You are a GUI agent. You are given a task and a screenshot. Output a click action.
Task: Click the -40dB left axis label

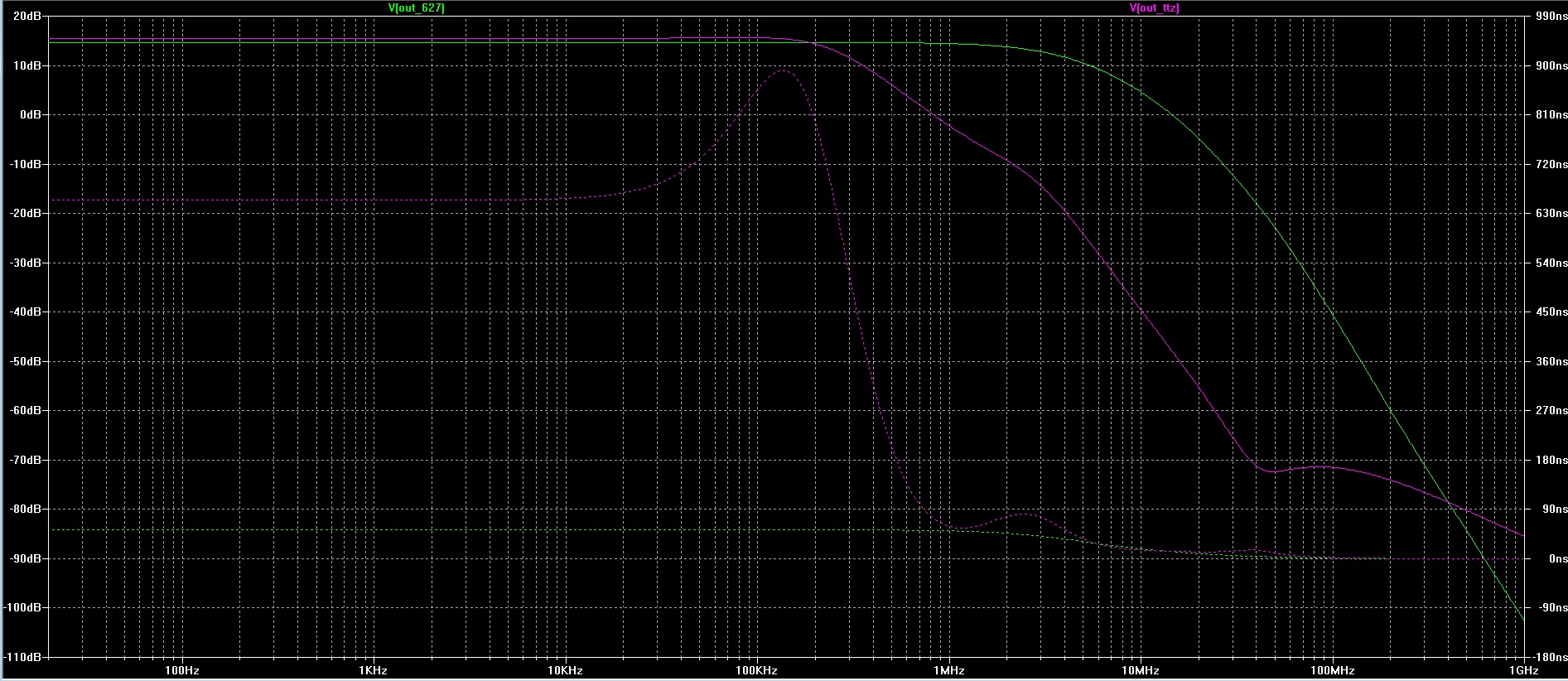[x=25, y=312]
